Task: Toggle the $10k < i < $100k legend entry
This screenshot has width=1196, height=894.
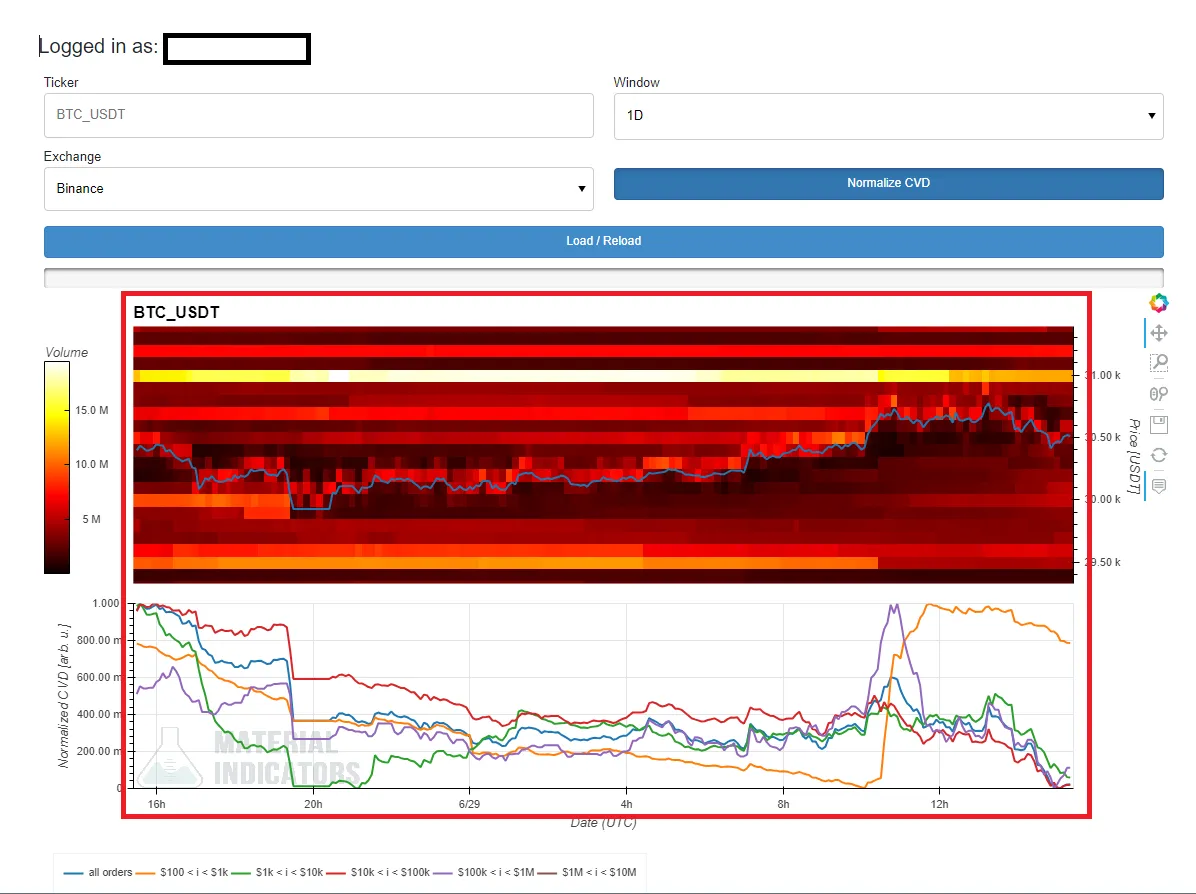Action: point(380,872)
